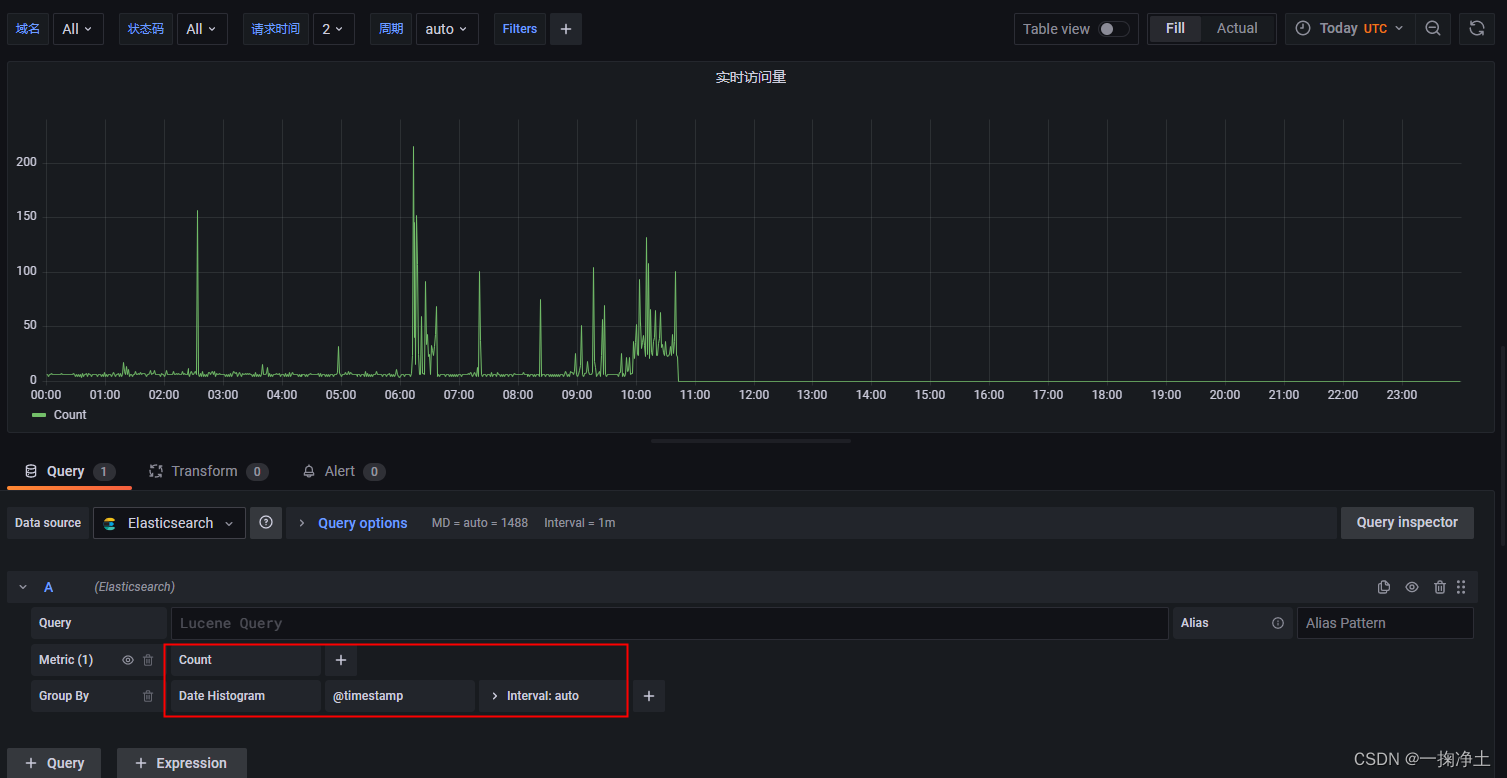
Task: Open the 请求时间 variable dropdown
Action: 333,29
